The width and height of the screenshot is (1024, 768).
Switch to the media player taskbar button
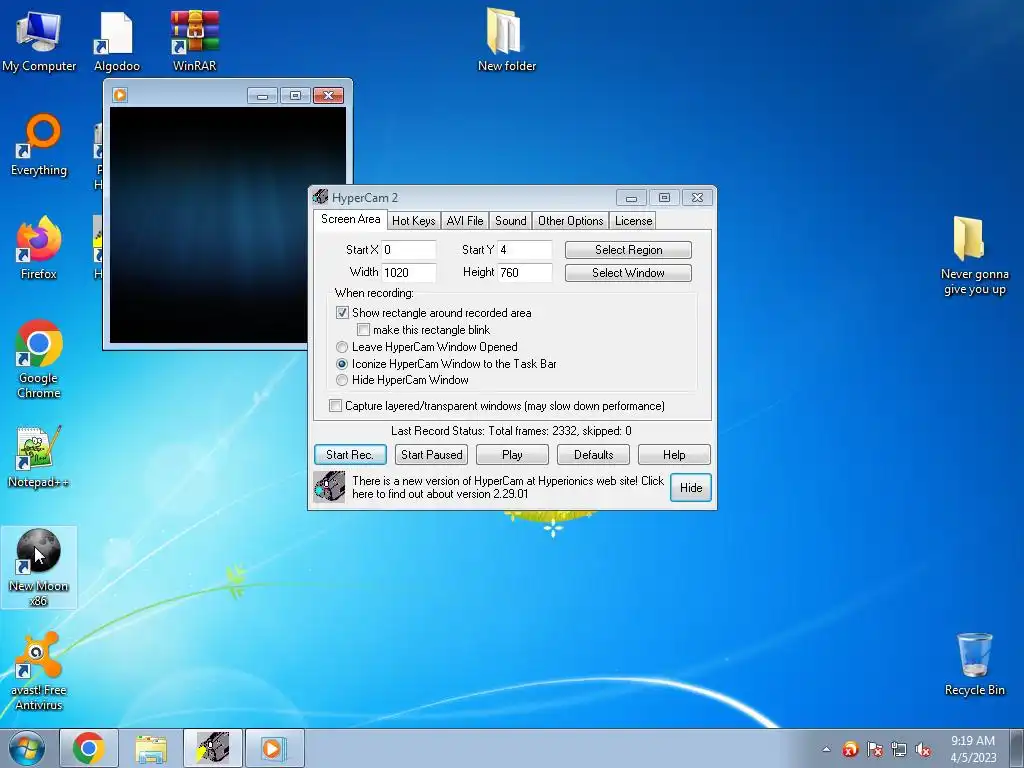[x=274, y=748]
